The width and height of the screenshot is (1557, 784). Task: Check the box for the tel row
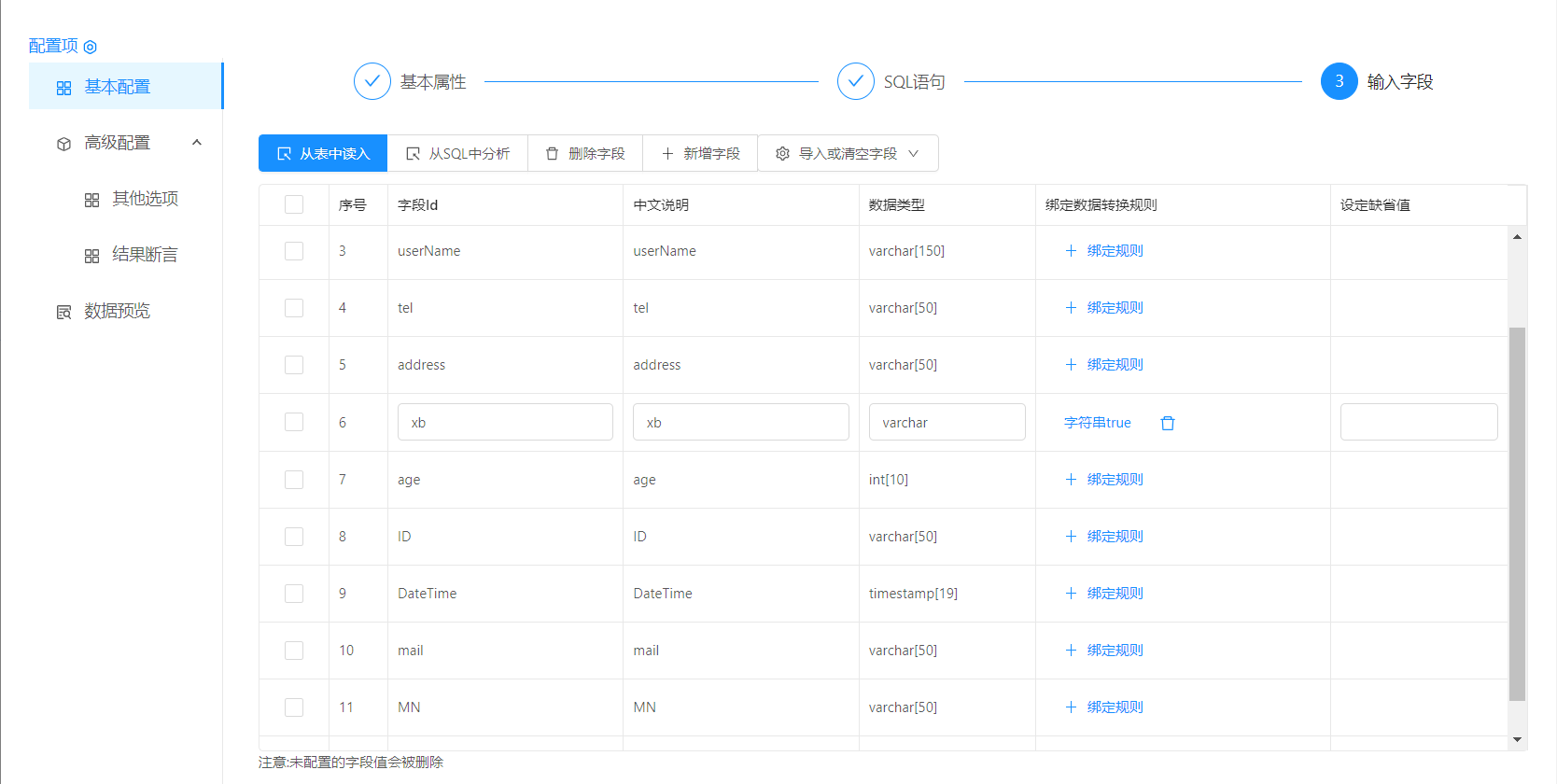coord(294,308)
